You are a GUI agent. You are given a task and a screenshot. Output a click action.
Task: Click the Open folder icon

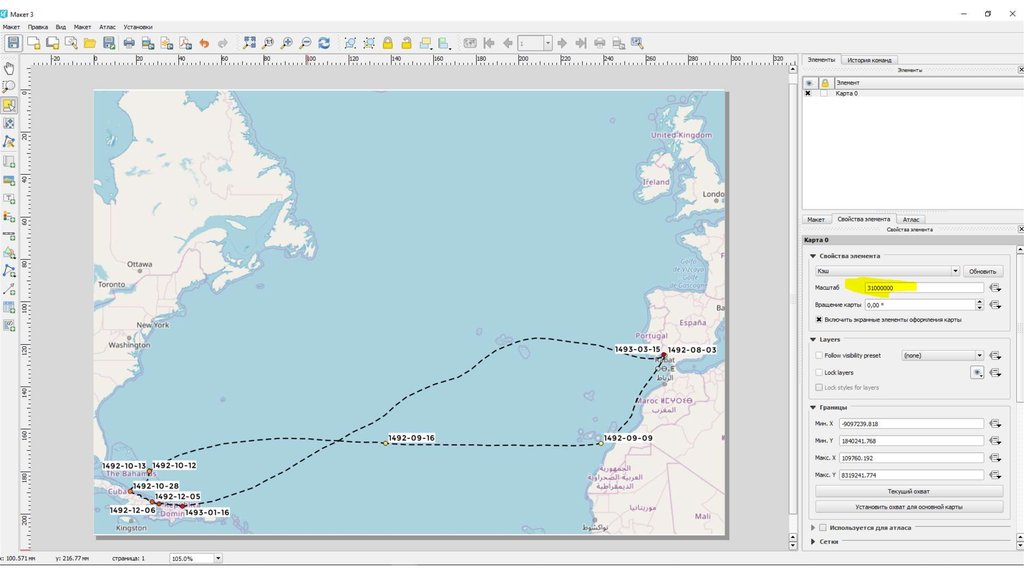pyautogui.click(x=89, y=43)
